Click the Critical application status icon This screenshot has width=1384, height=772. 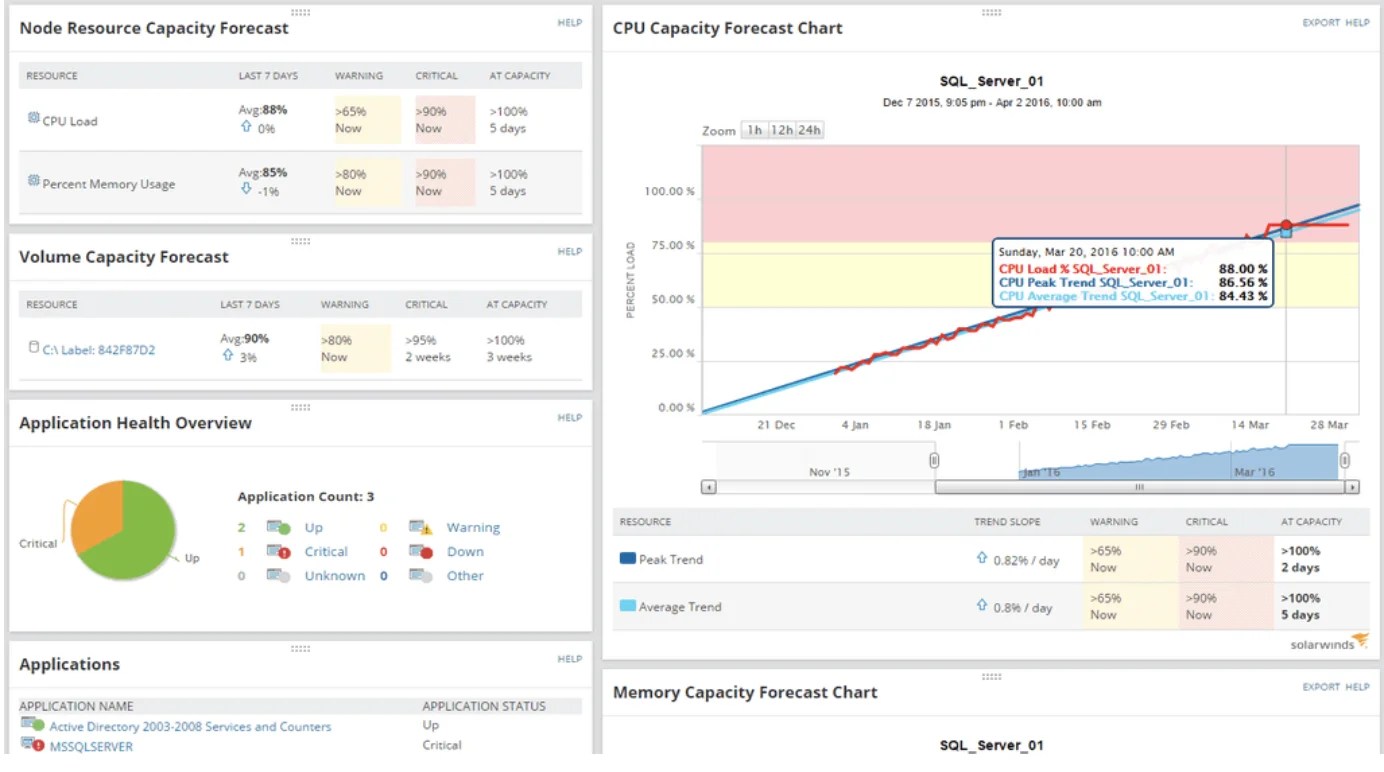[277, 551]
